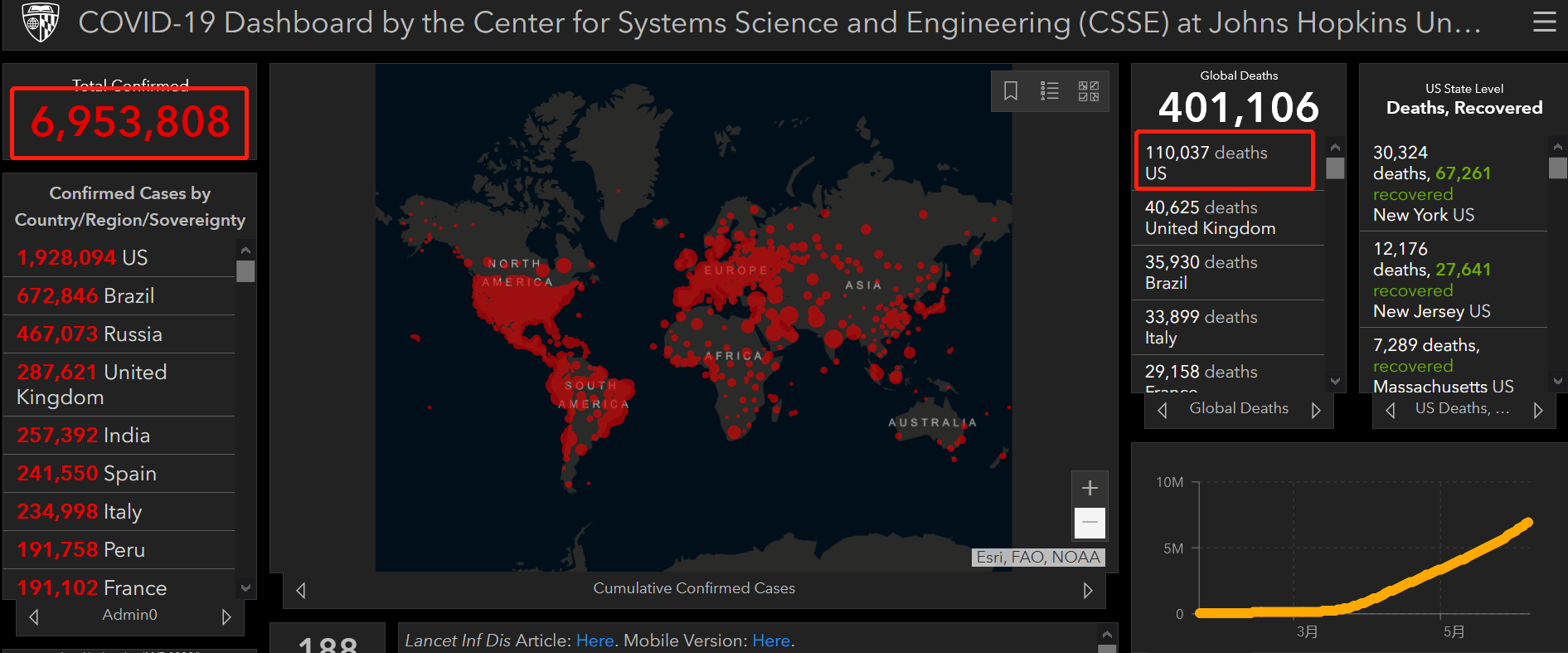
Task: Select the Admin0 tab
Action: 129,615
